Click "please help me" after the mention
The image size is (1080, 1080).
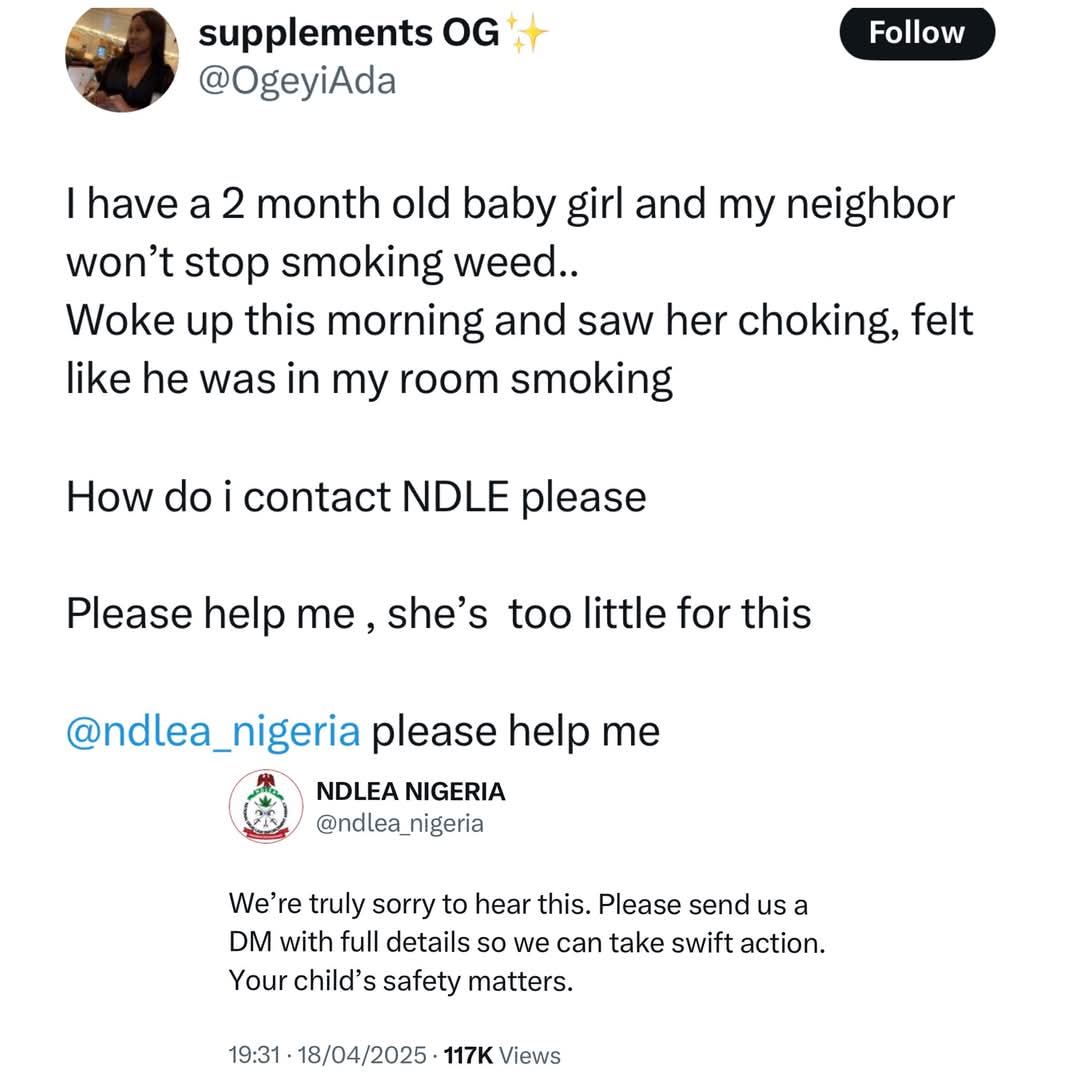pyautogui.click(x=516, y=731)
